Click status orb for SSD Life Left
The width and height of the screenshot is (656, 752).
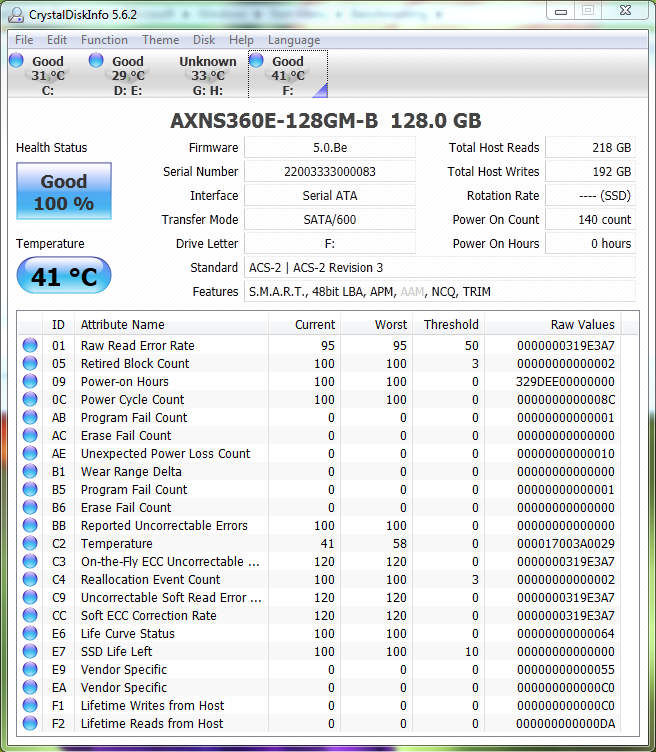(x=31, y=652)
